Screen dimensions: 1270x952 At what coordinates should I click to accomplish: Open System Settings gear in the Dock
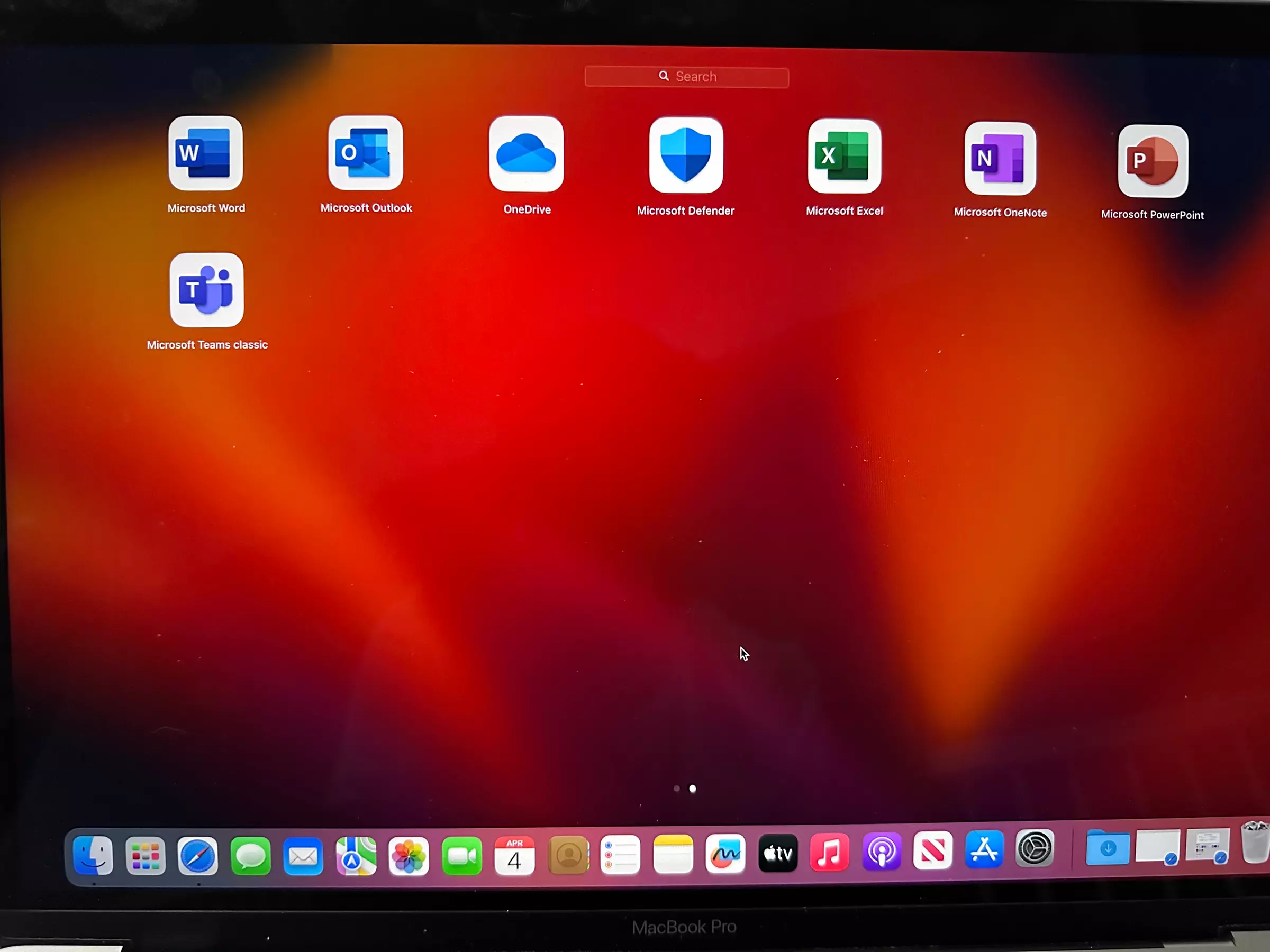coord(1035,848)
